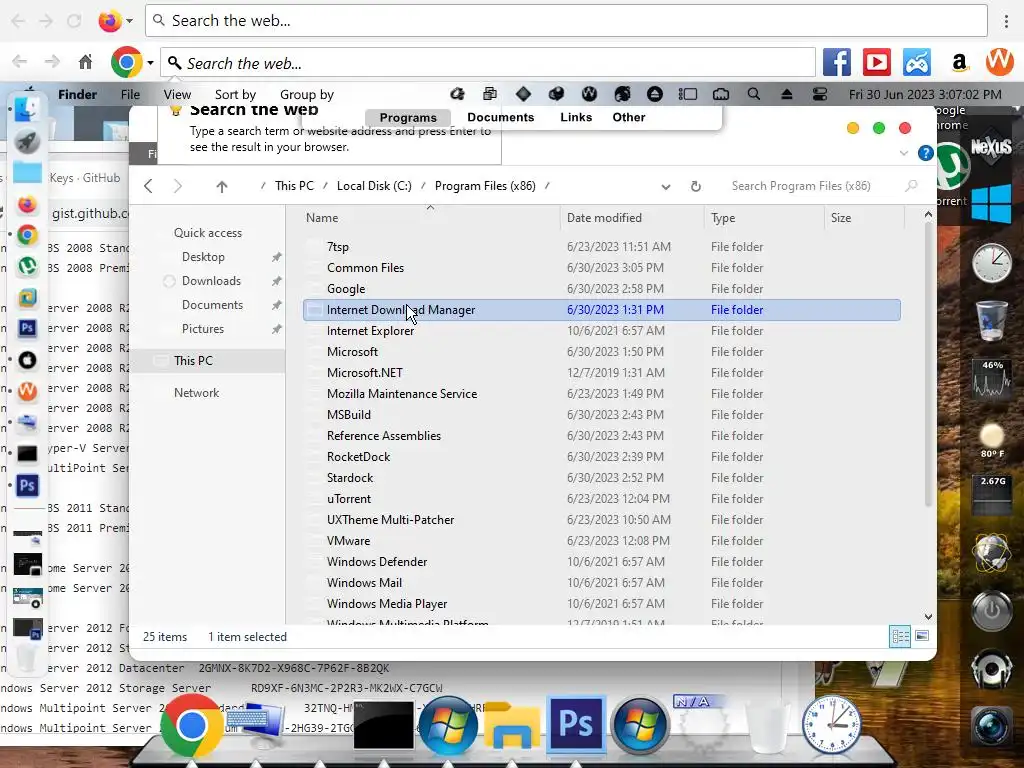This screenshot has width=1024, height=768.
Task: Open the Apple logo app in left dock
Action: [27, 360]
